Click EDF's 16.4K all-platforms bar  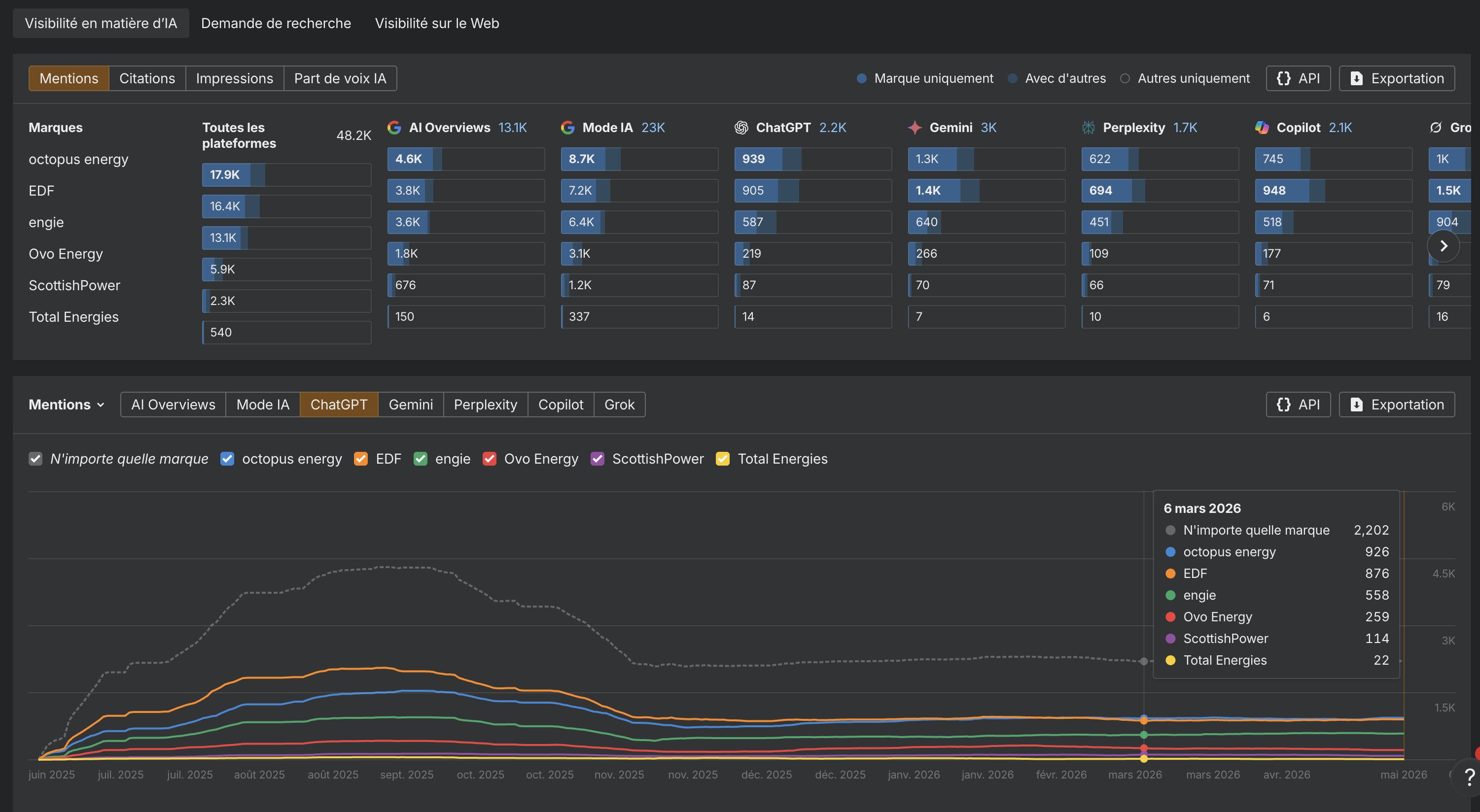click(287, 206)
